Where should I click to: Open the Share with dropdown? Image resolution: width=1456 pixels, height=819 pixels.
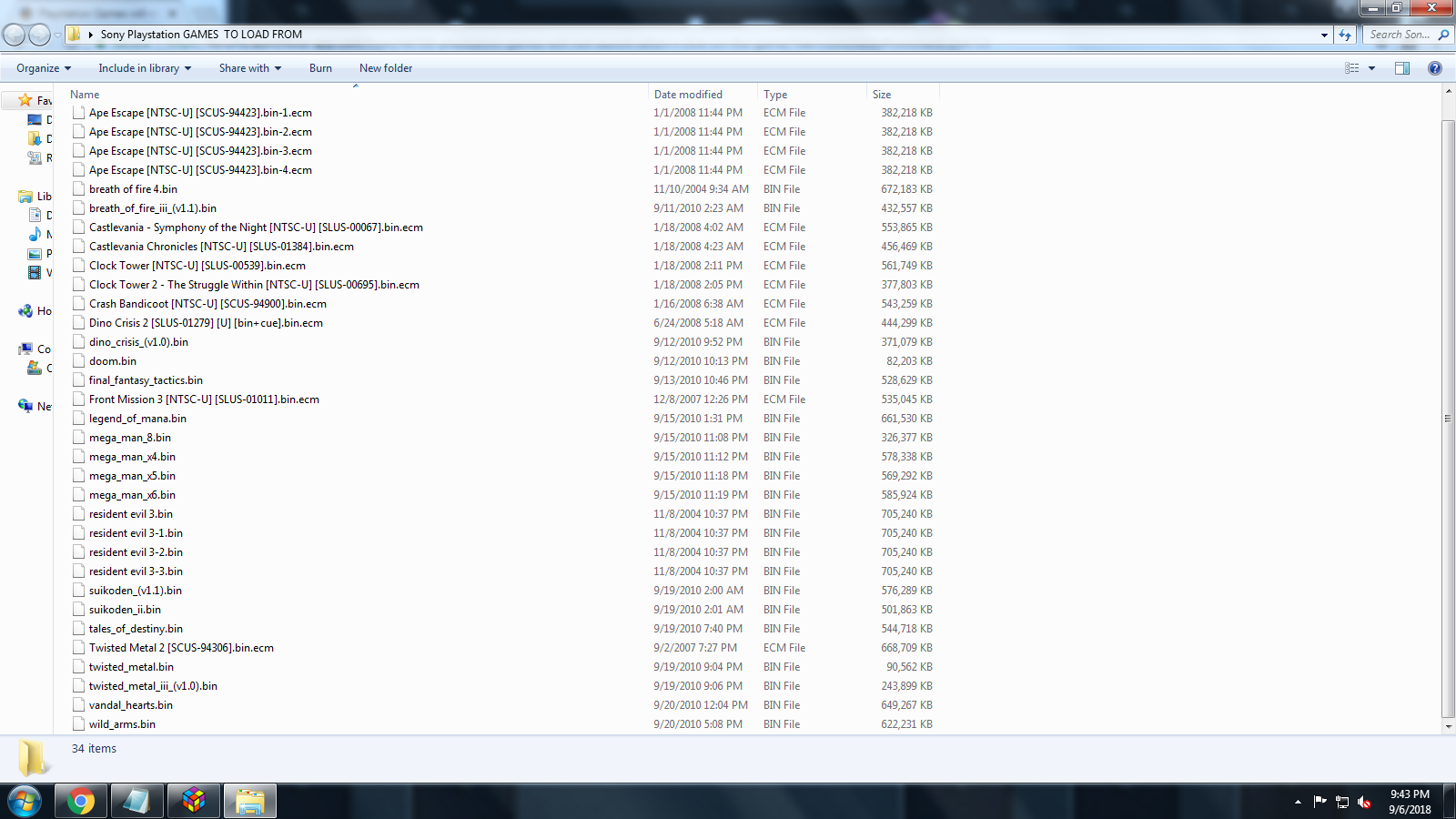point(250,68)
